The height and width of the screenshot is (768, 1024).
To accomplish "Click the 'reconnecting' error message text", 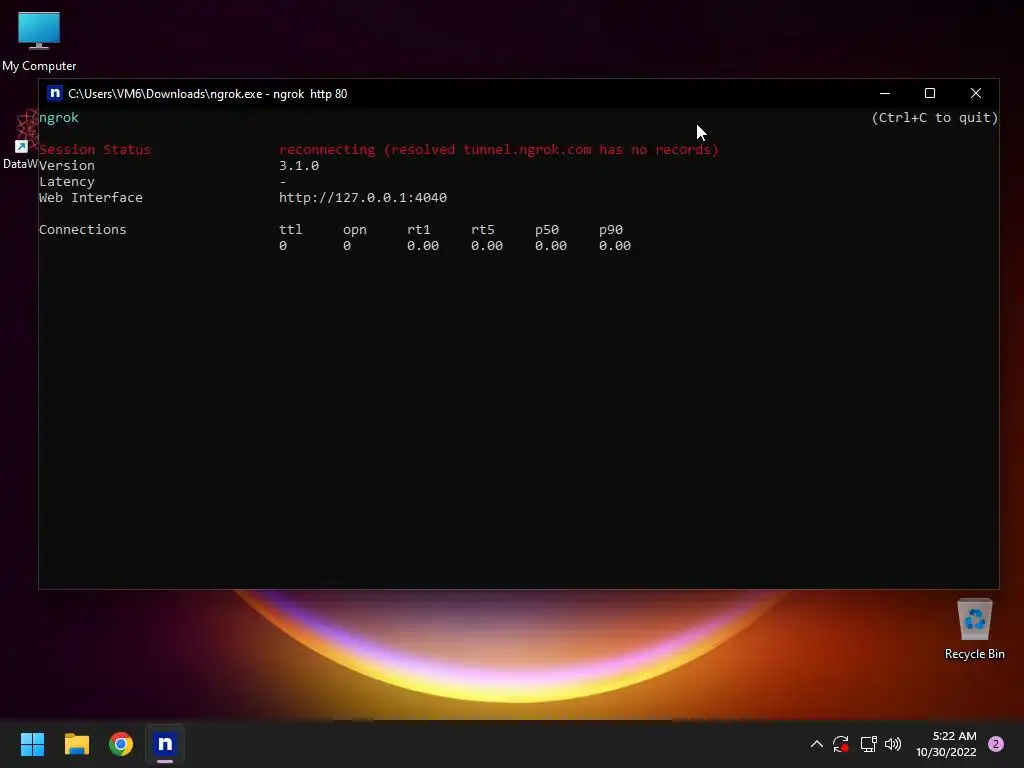I will (x=499, y=150).
